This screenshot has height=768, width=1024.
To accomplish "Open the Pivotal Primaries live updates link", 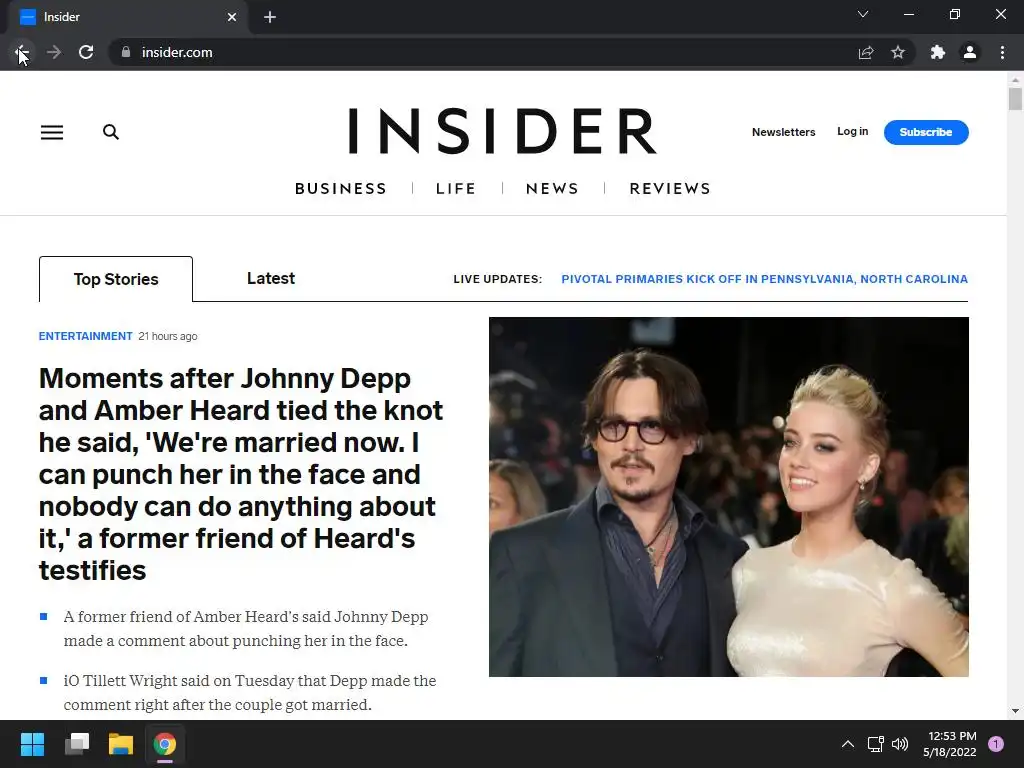I will click(x=765, y=279).
